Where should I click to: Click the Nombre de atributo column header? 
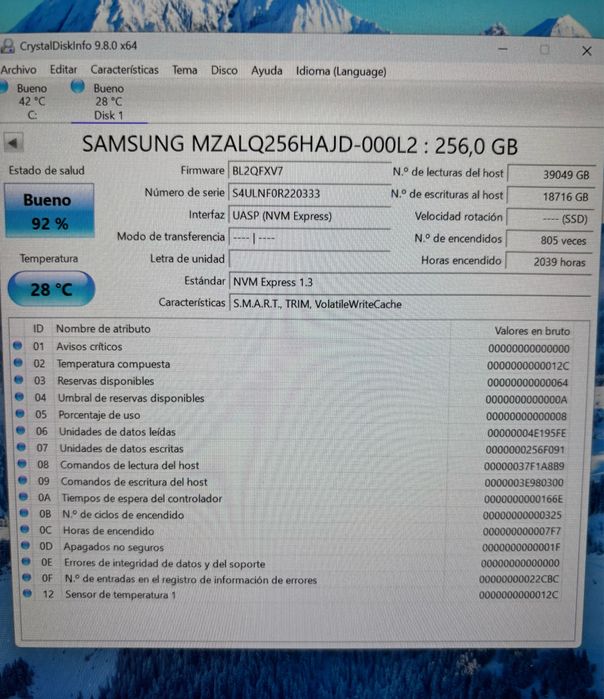click(x=103, y=329)
